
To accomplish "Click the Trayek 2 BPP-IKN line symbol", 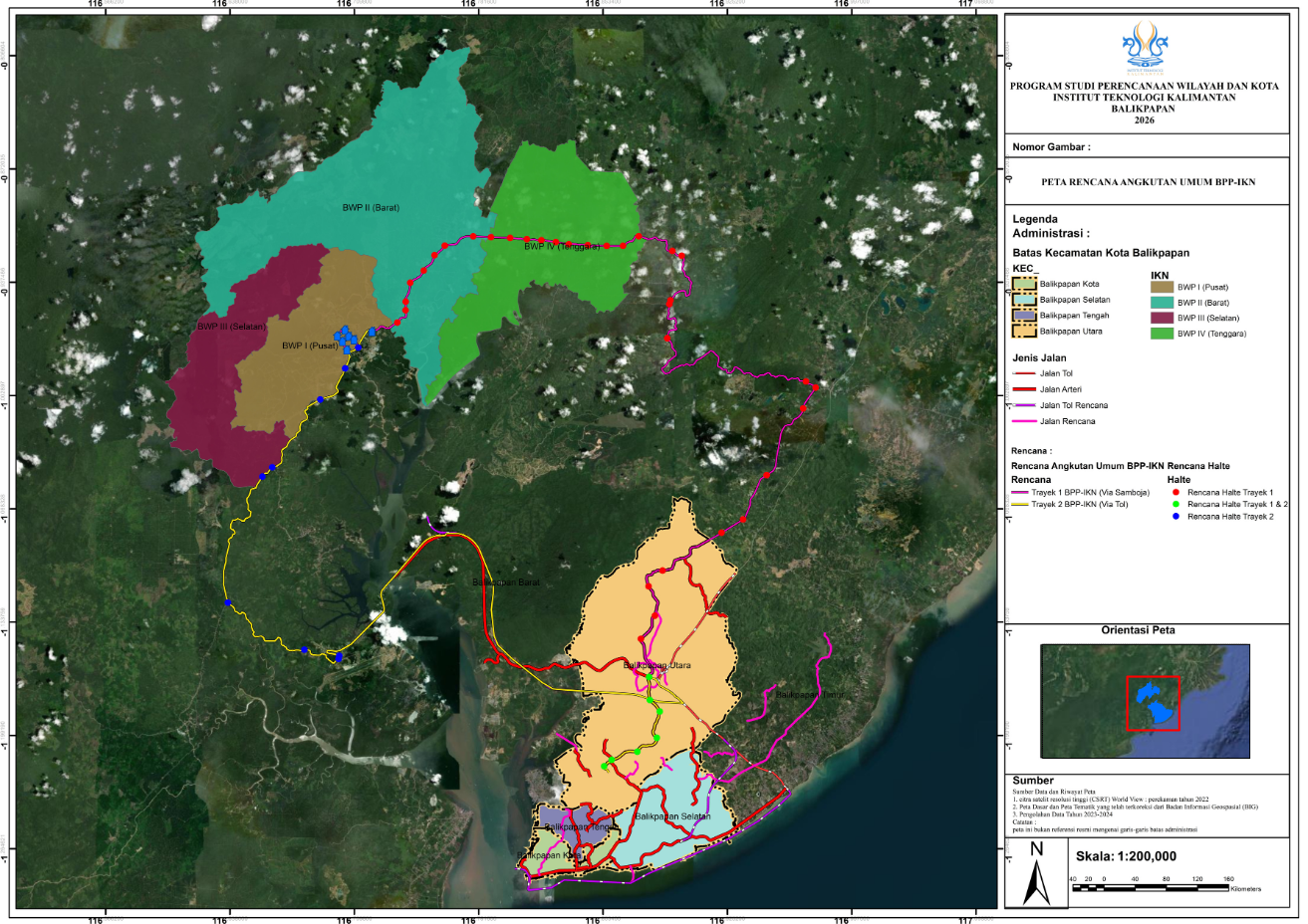I will coord(1019,504).
